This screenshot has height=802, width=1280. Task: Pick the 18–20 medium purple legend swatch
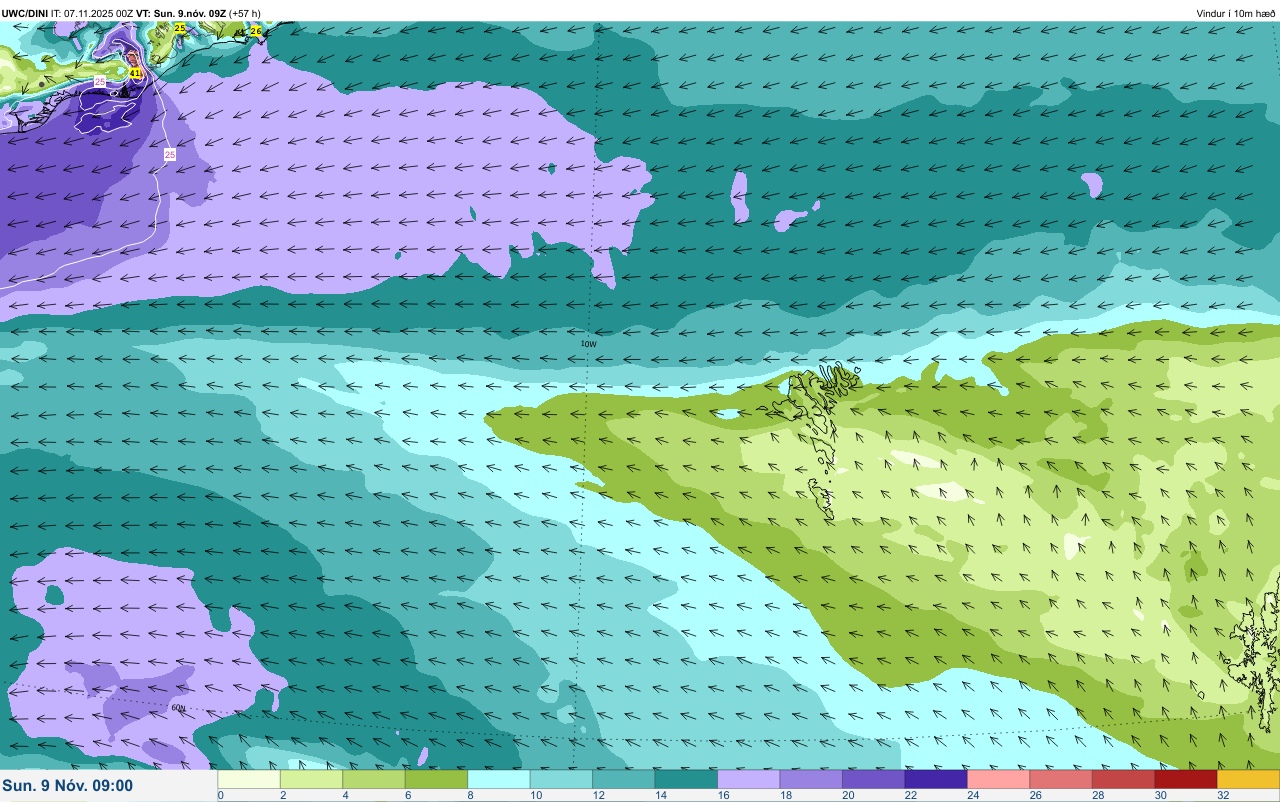click(x=811, y=779)
